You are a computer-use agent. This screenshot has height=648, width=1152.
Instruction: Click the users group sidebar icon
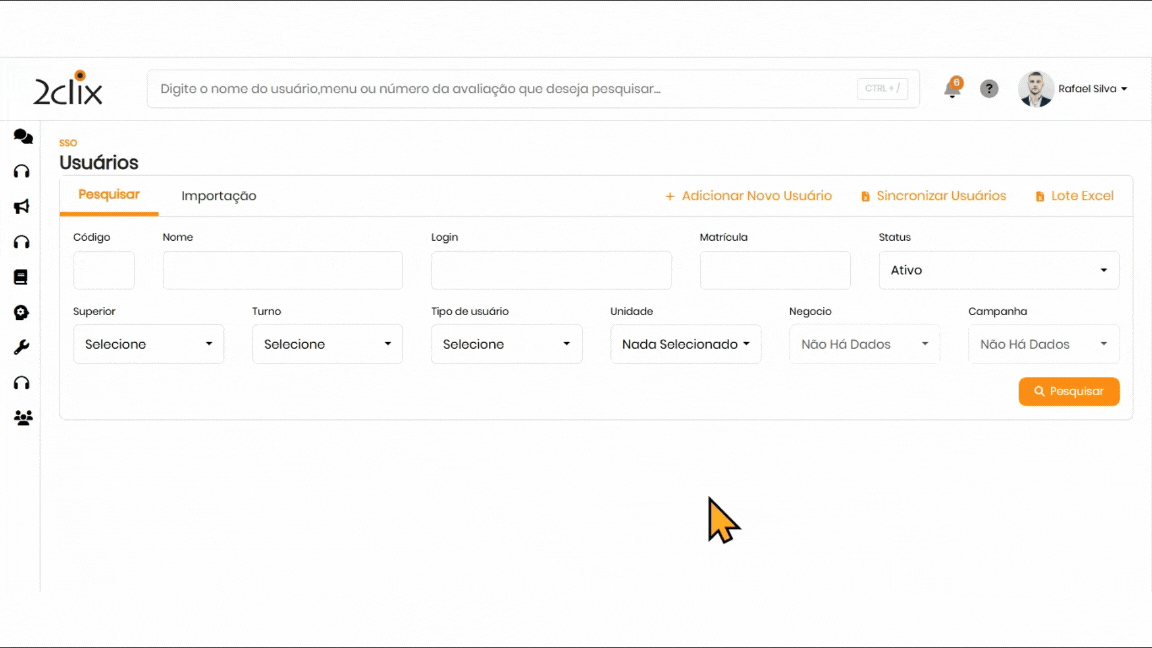(22, 418)
